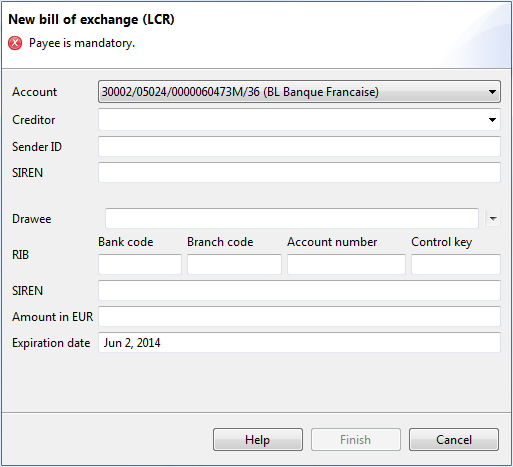Image resolution: width=513 pixels, height=467 pixels.
Task: Edit the Expiration date Jun 2, 2014 field
Action: tap(299, 342)
